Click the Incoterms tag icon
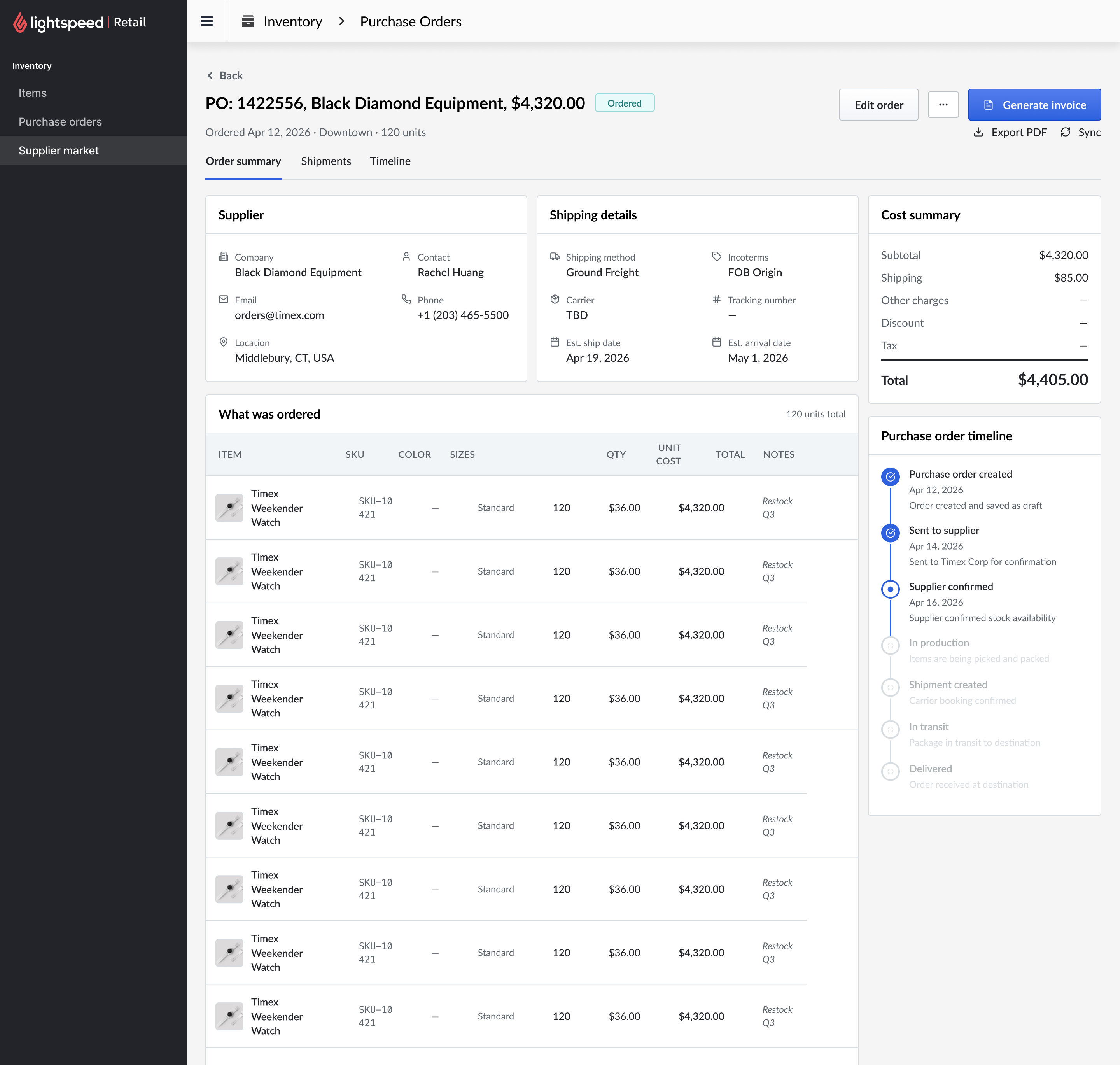The width and height of the screenshot is (1120, 1065). pos(716,257)
